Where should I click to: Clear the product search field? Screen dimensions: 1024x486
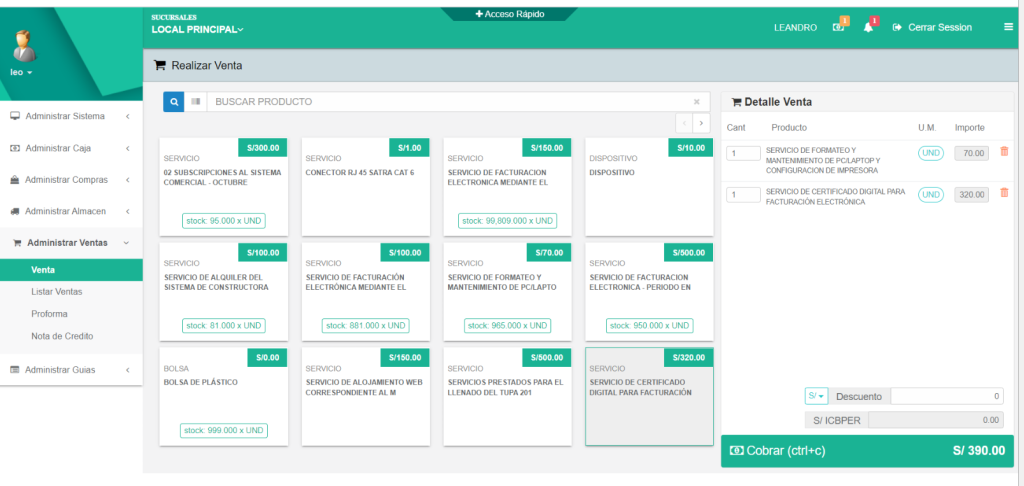(x=696, y=102)
